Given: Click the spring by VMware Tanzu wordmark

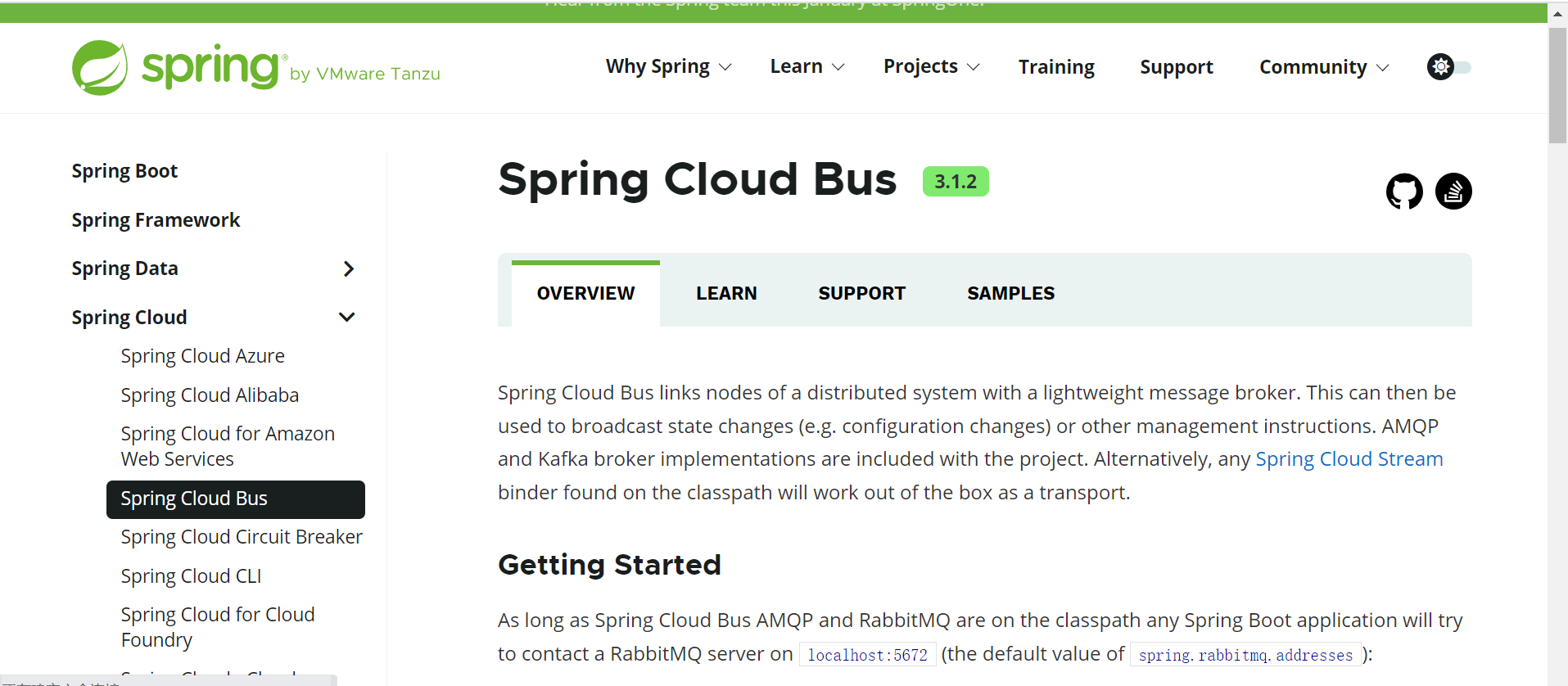Looking at the screenshot, I should [x=291, y=68].
